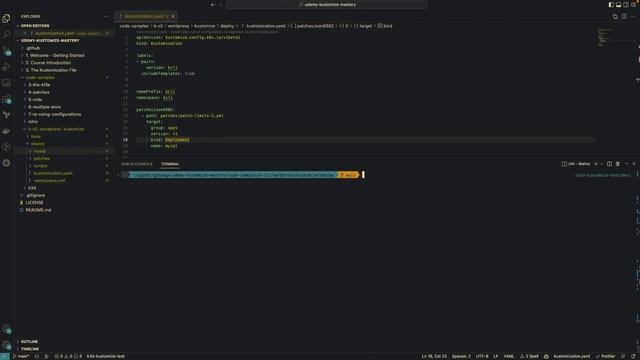Click Explorer more actions ellipsis

tap(107, 16)
